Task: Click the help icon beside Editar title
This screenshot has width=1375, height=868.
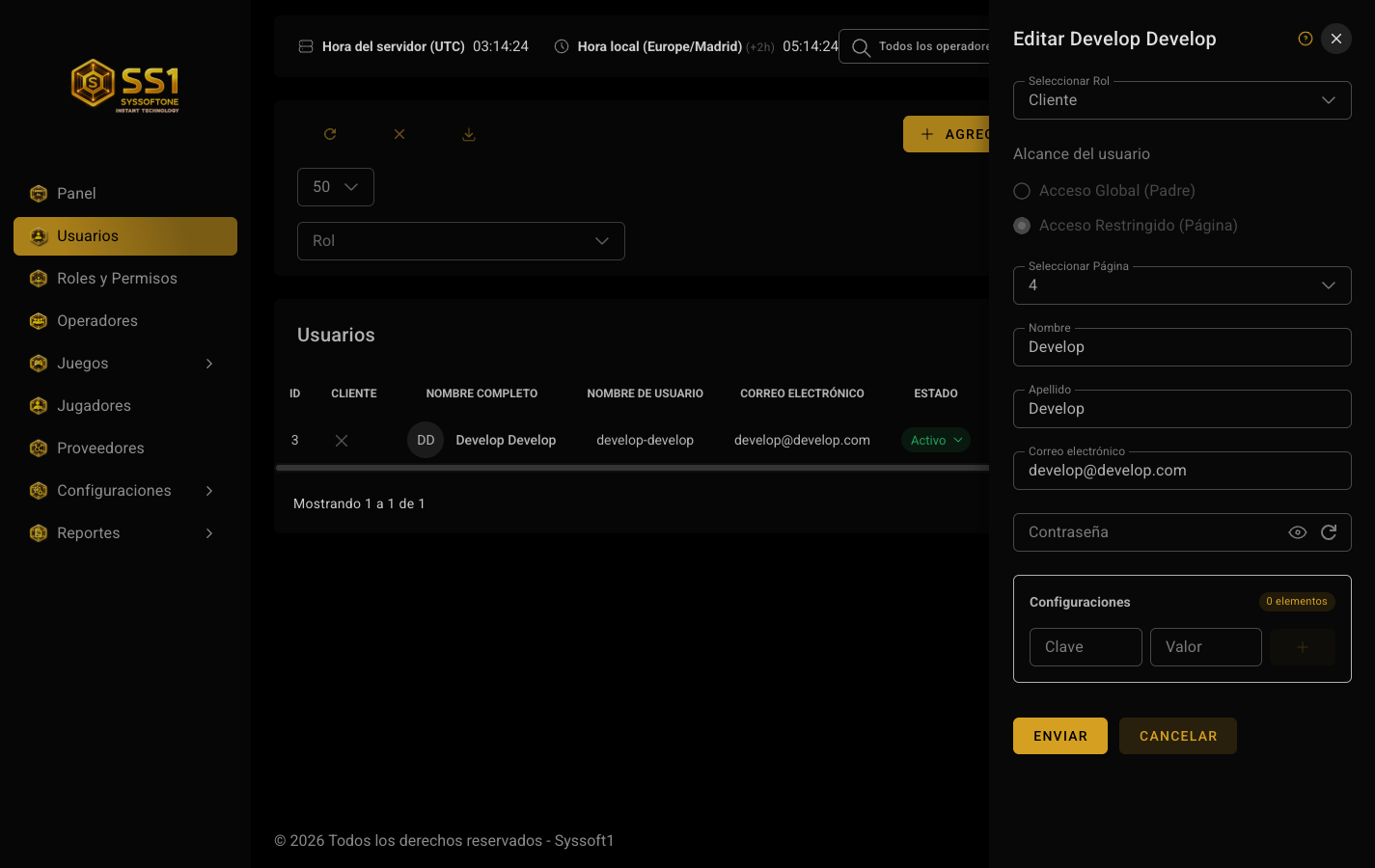Action: (1306, 39)
